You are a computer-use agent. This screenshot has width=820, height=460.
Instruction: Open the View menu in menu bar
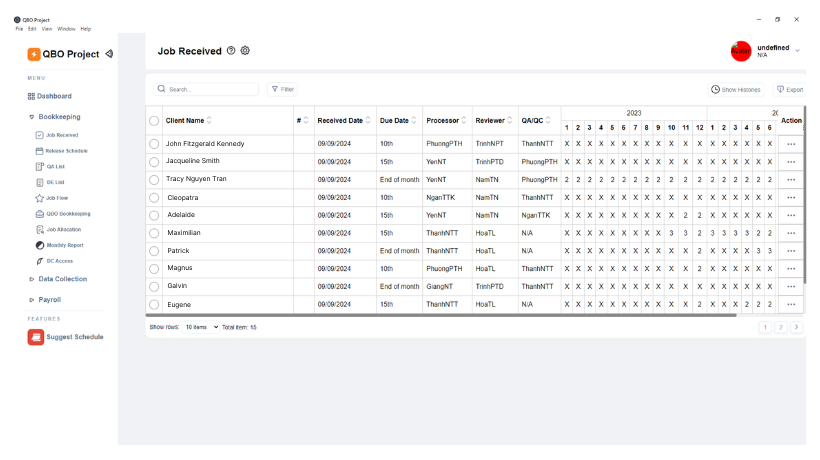(x=46, y=29)
